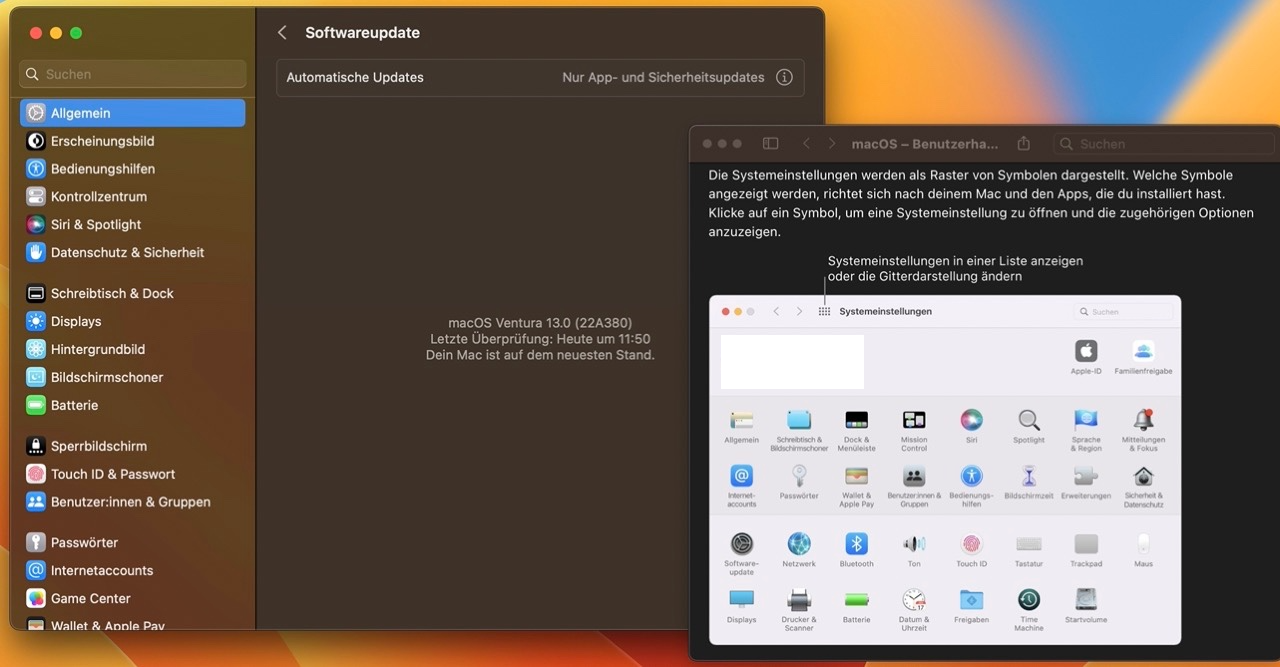Click the Mission Control icon in the help illustration

click(914, 420)
